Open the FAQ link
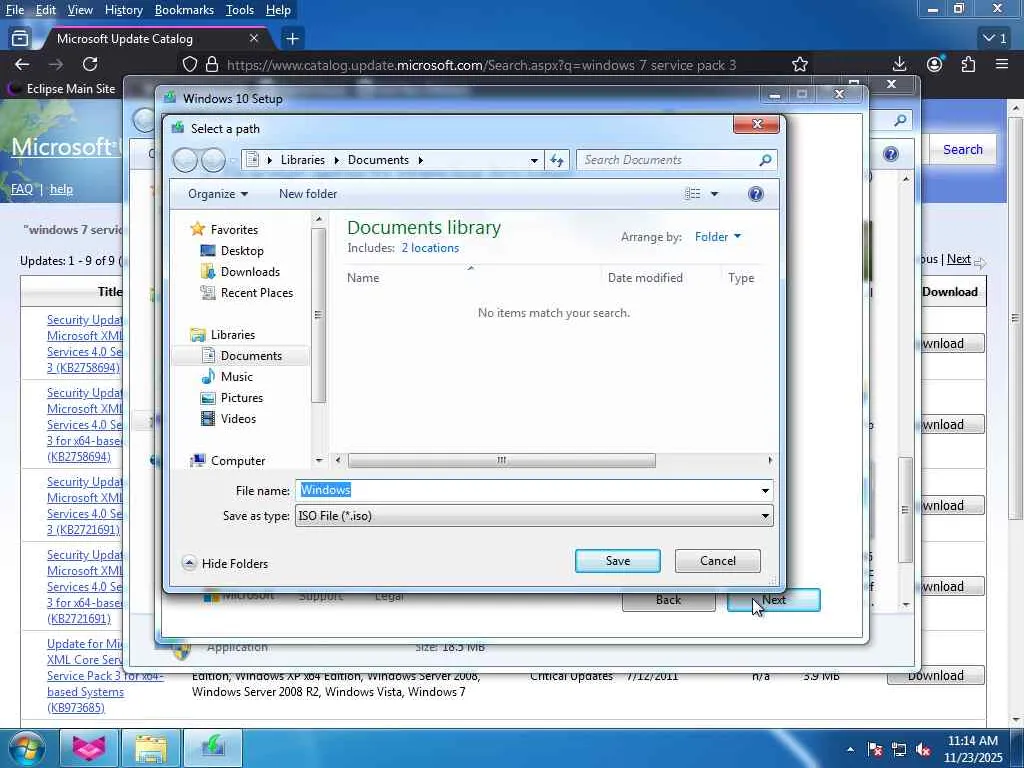1024x768 pixels. coord(22,189)
